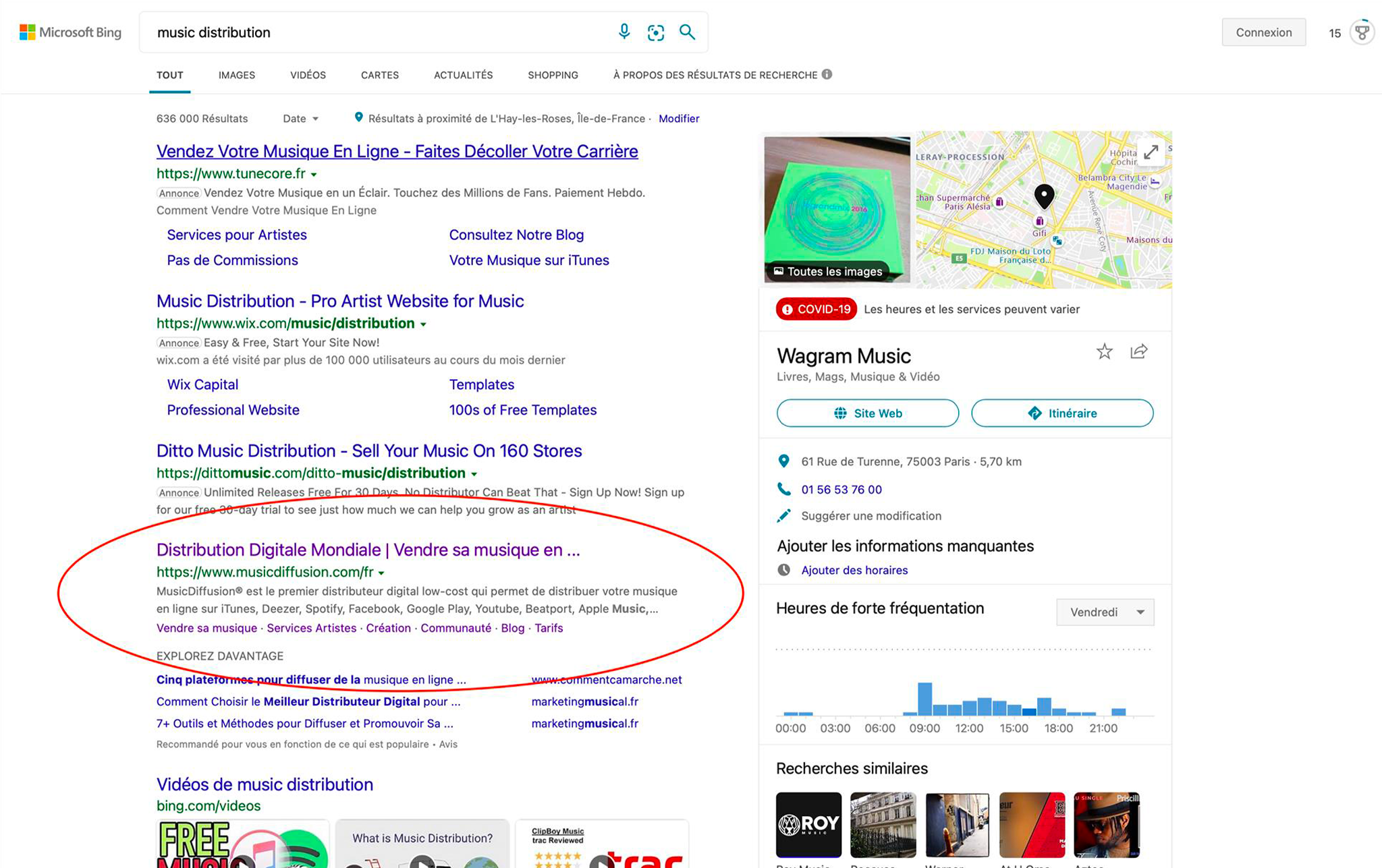Image resolution: width=1382 pixels, height=868 pixels.
Task: Share Wagram Music via the share icon
Action: pos(1138,351)
